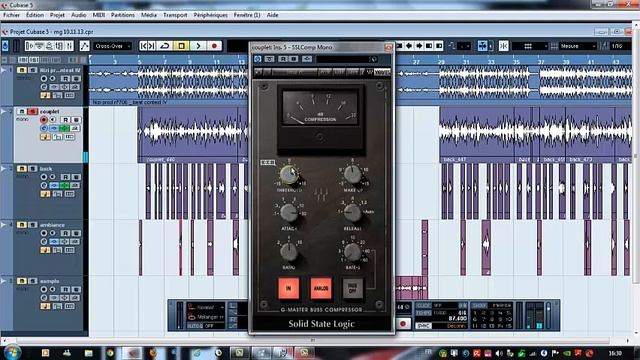Click the Rate-S knob on compressor
Viewport: 640px width, 360px height.
352,253
